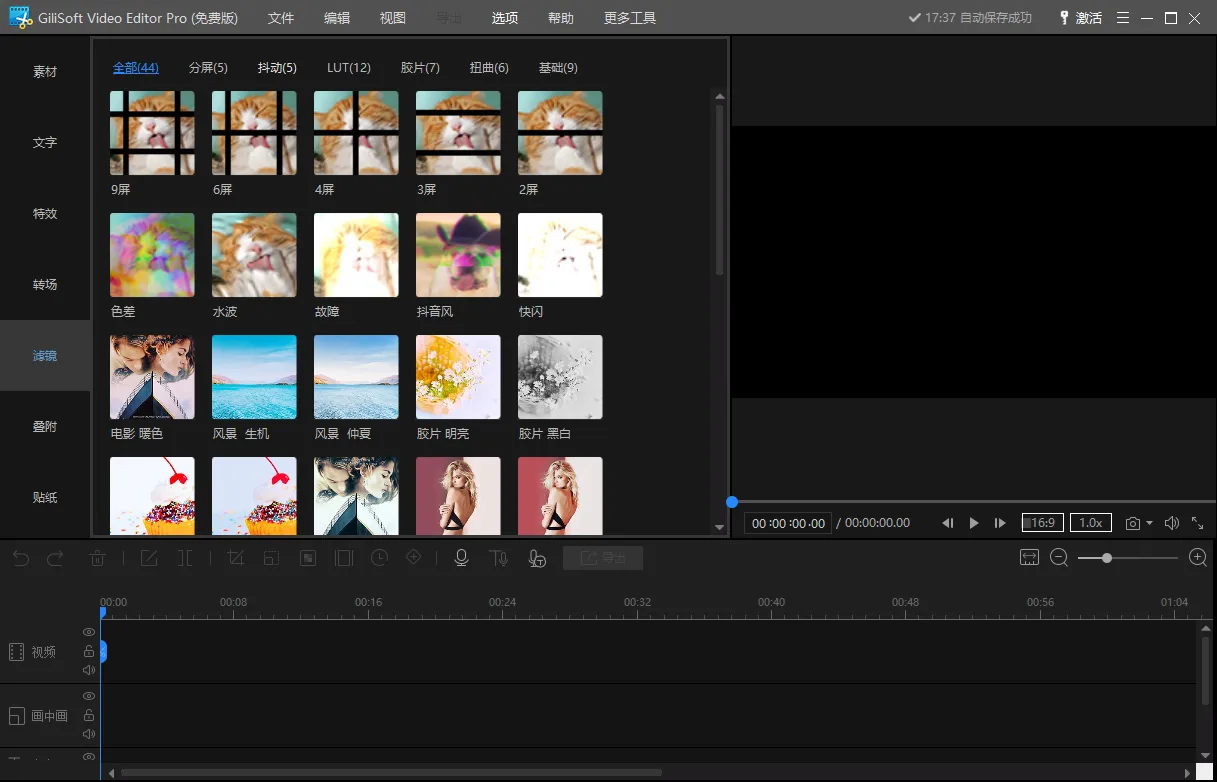Zoom out the timeline with minus magnifier
The width and height of the screenshot is (1217, 782).
[1059, 558]
